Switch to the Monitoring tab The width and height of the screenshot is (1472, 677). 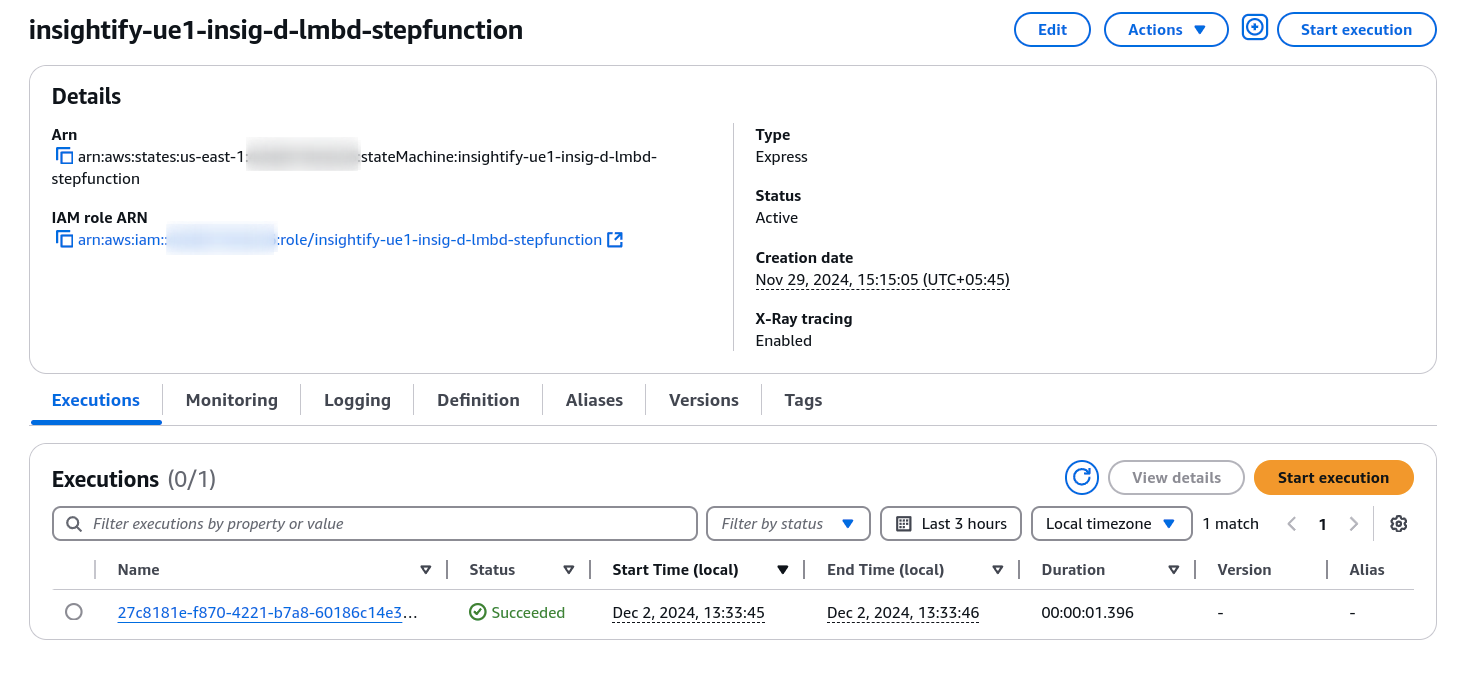click(x=231, y=400)
